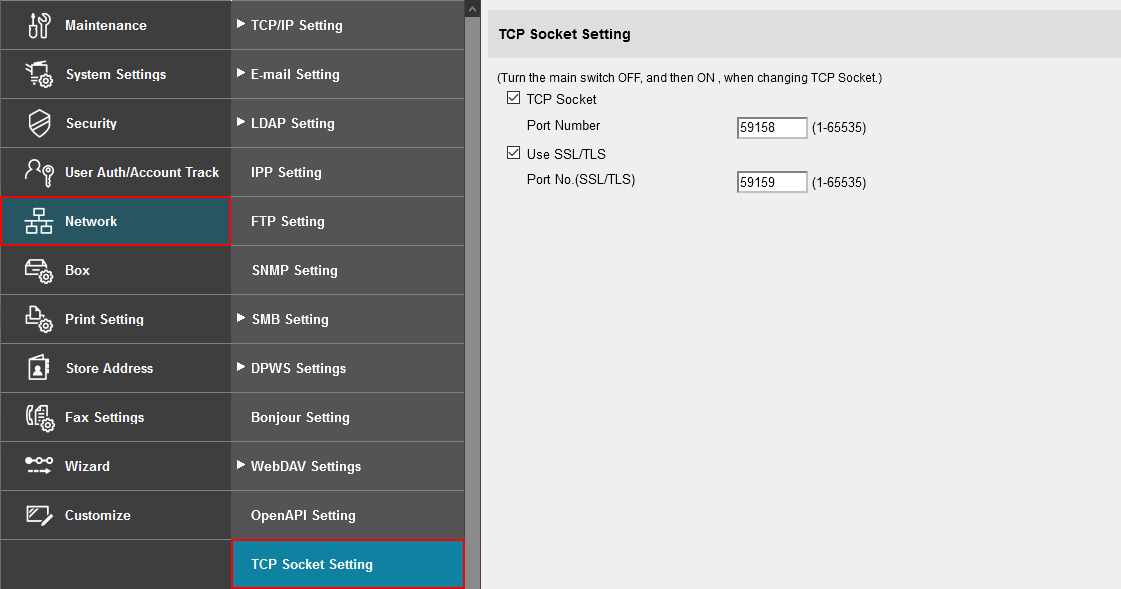Click the Print Setting icon

[x=39, y=319]
